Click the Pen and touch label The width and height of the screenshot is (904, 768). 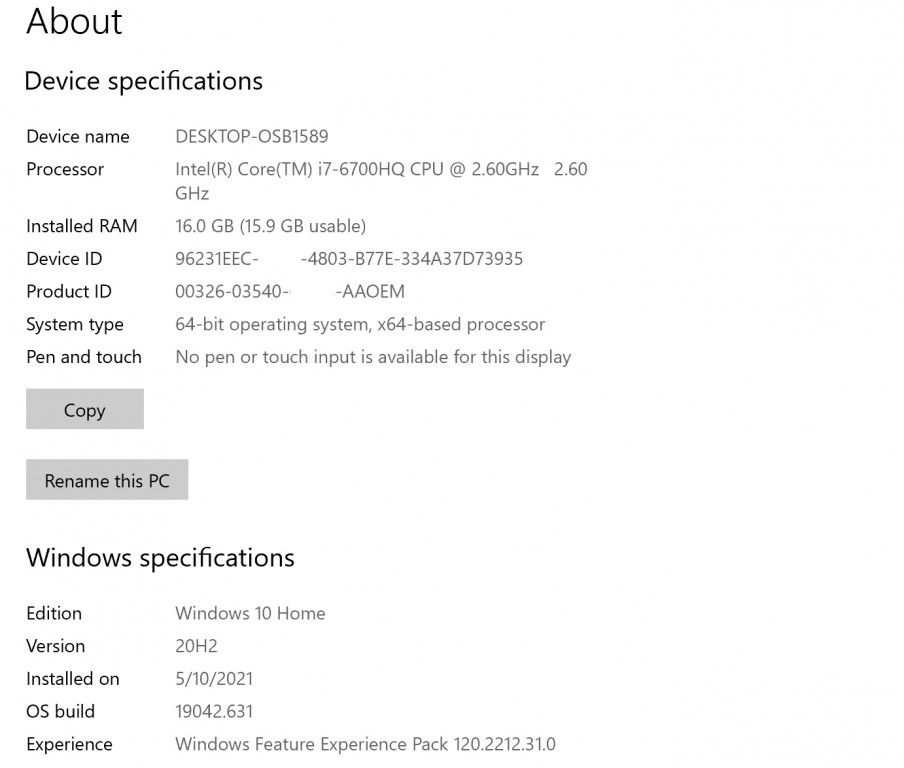coord(84,357)
